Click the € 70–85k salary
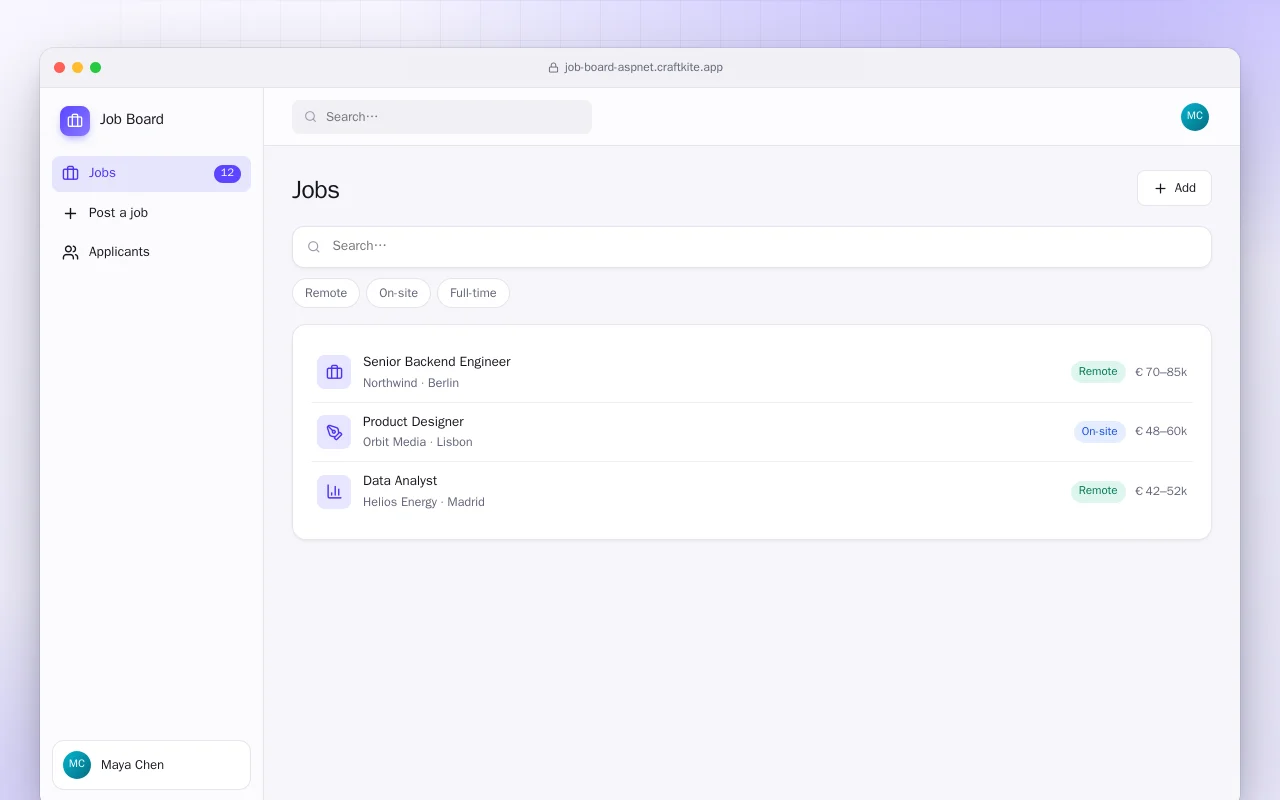This screenshot has width=1280, height=800. point(1161,372)
